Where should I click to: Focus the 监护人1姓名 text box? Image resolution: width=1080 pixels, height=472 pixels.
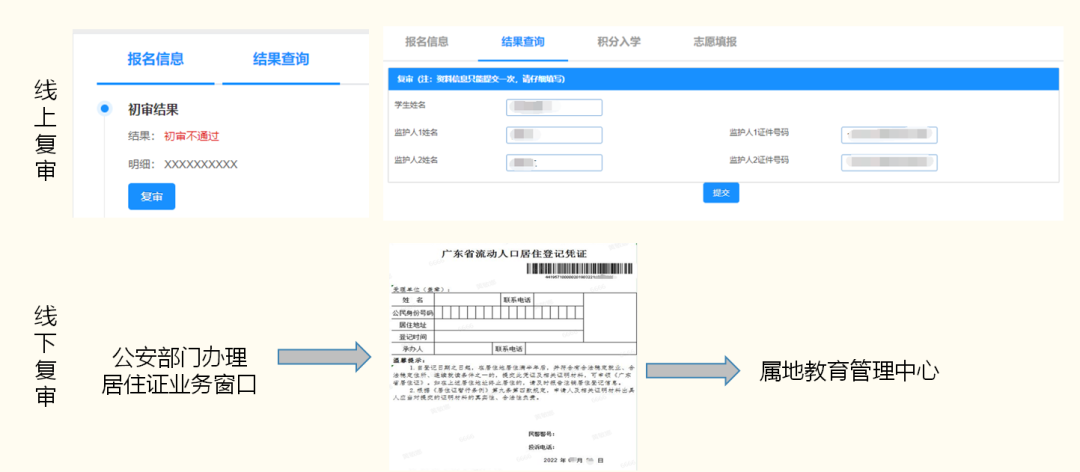coord(554,134)
